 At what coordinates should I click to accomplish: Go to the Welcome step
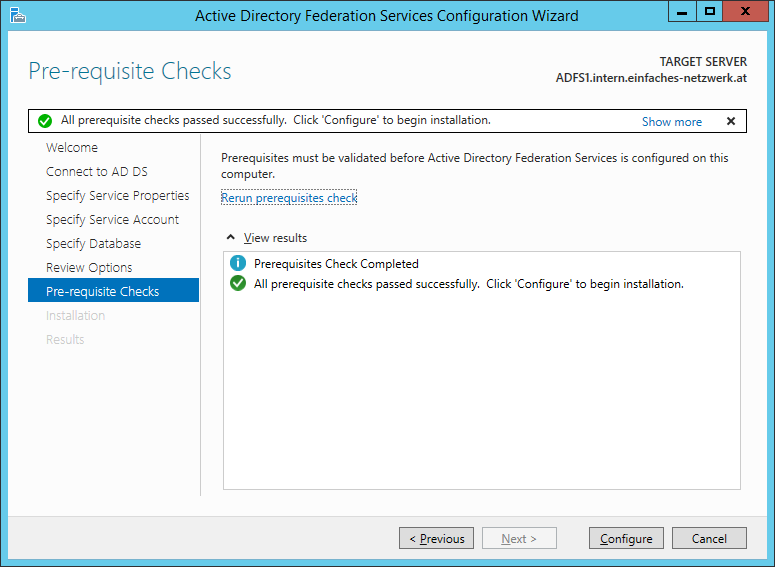(72, 147)
